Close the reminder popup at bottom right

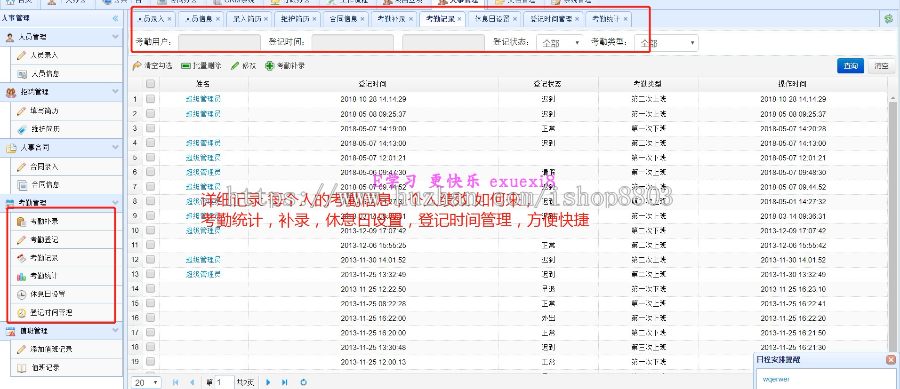click(890, 360)
